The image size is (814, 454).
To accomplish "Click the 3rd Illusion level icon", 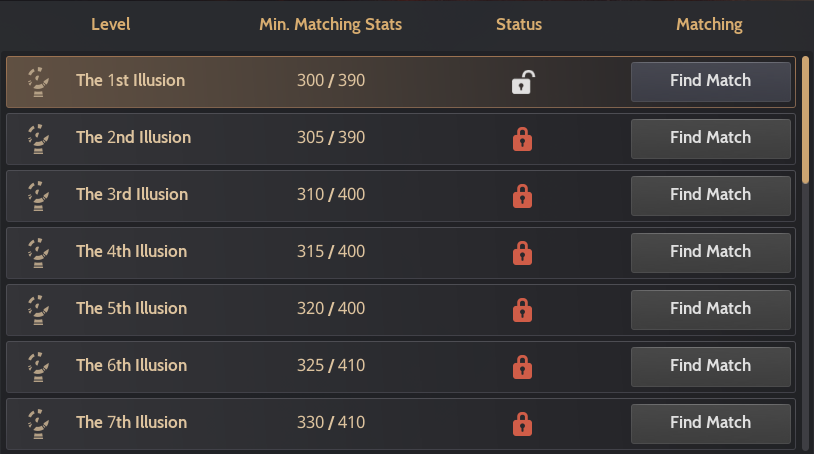I will click(x=37, y=196).
